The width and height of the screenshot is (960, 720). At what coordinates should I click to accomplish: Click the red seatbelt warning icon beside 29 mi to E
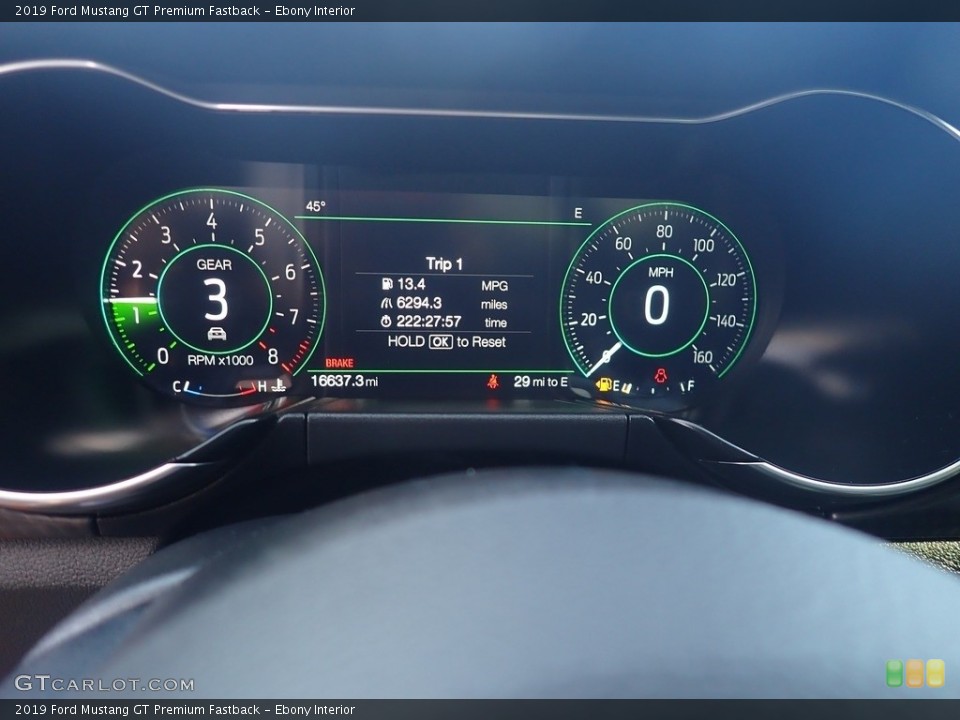coord(493,382)
